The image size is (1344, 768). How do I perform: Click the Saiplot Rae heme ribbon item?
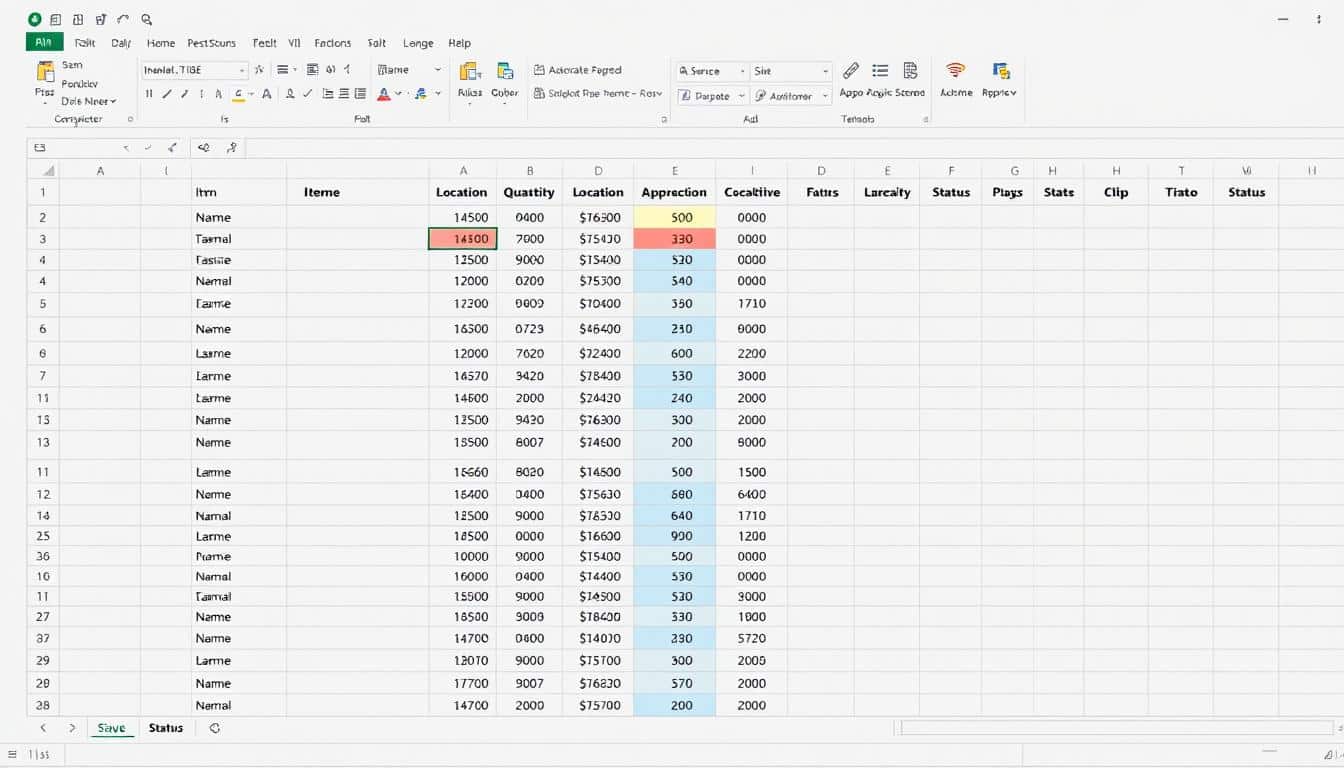point(598,93)
